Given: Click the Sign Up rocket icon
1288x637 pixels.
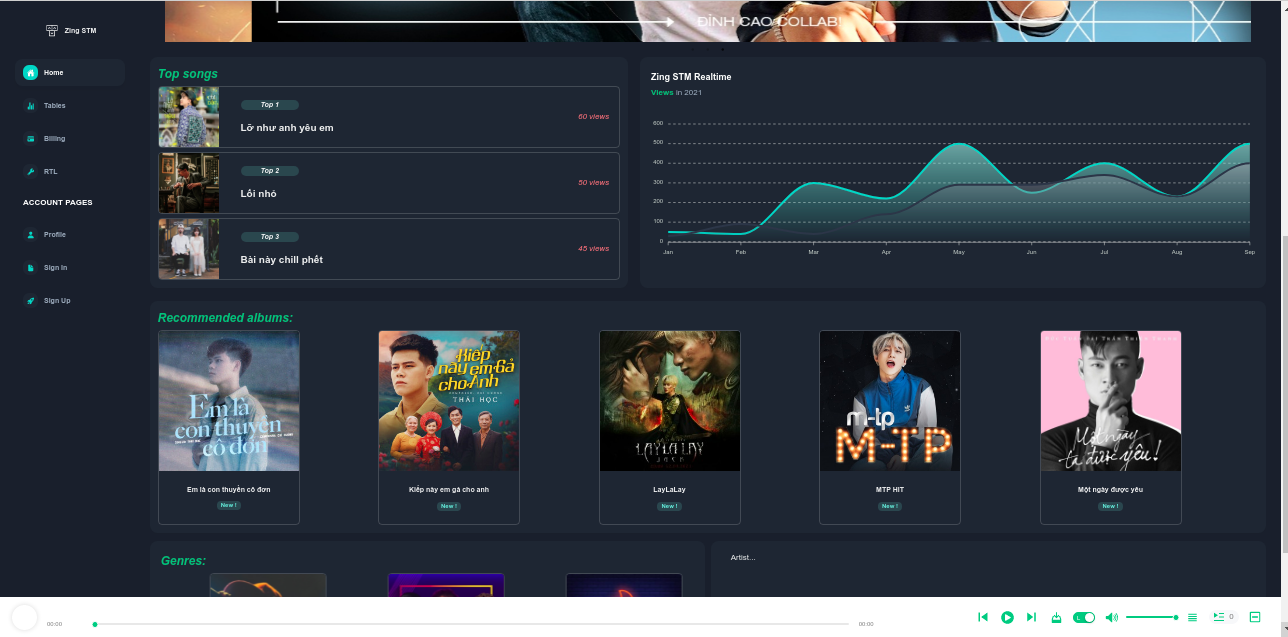Looking at the screenshot, I should [x=31, y=300].
